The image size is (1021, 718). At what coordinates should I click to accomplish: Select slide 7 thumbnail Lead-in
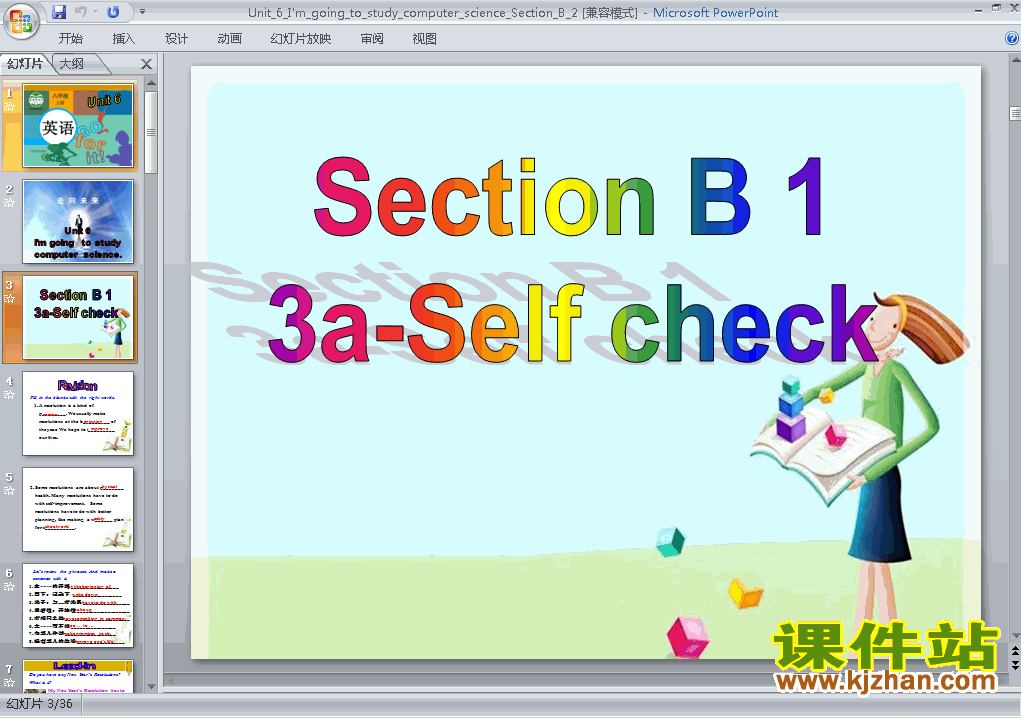coord(78,676)
